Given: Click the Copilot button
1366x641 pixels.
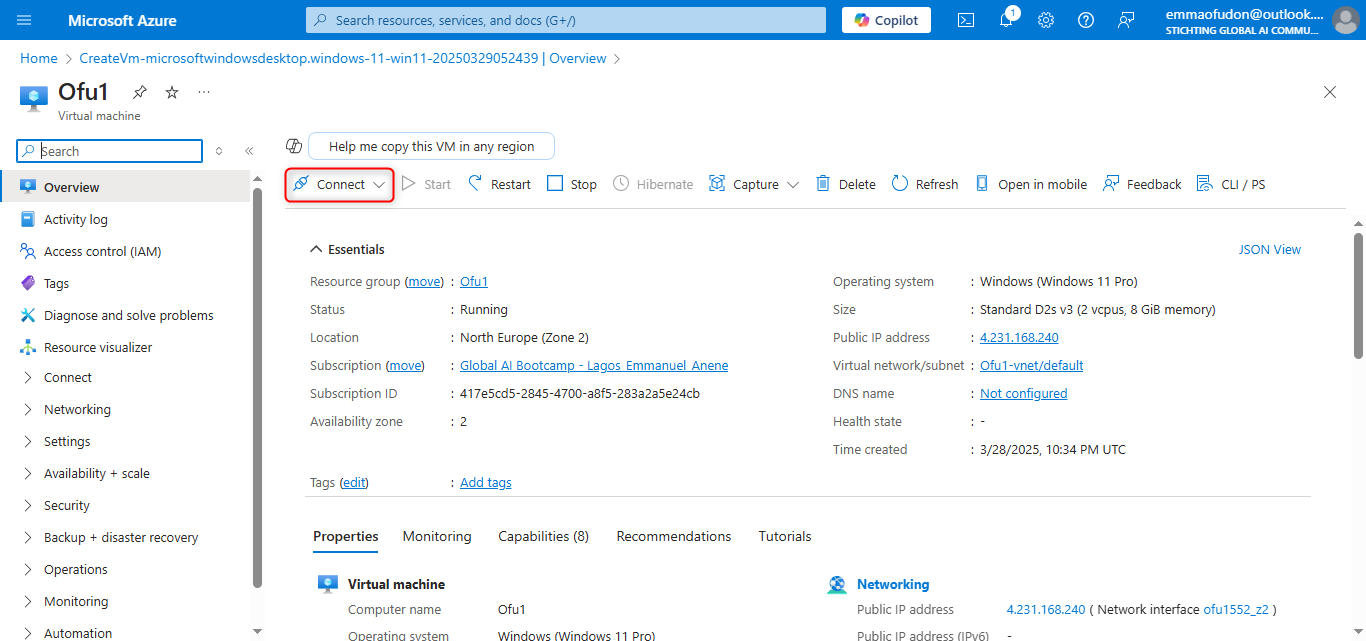Looking at the screenshot, I should pos(886,20).
